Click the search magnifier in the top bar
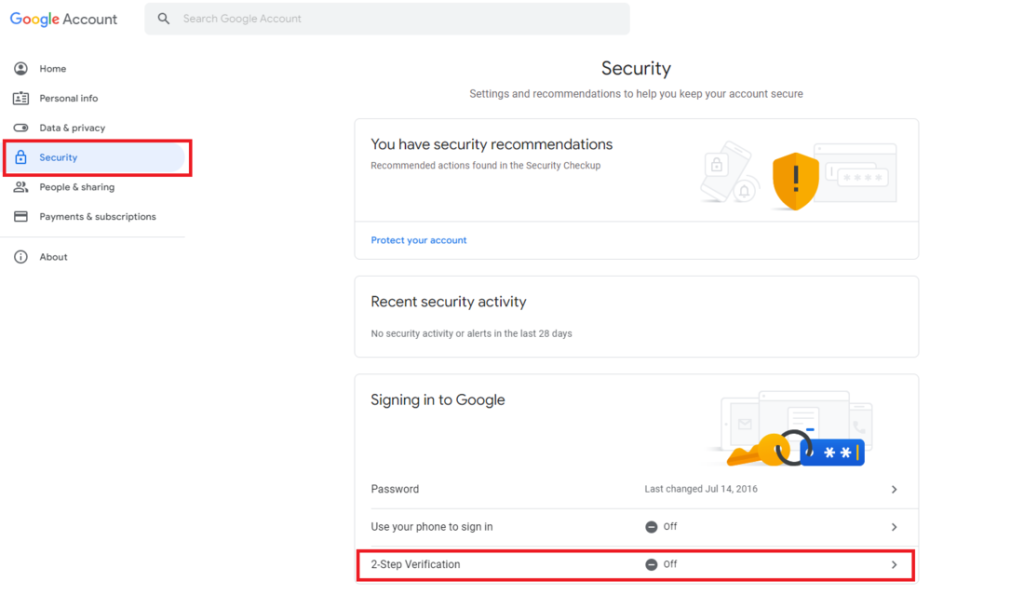The image size is (1024, 595). (163, 18)
